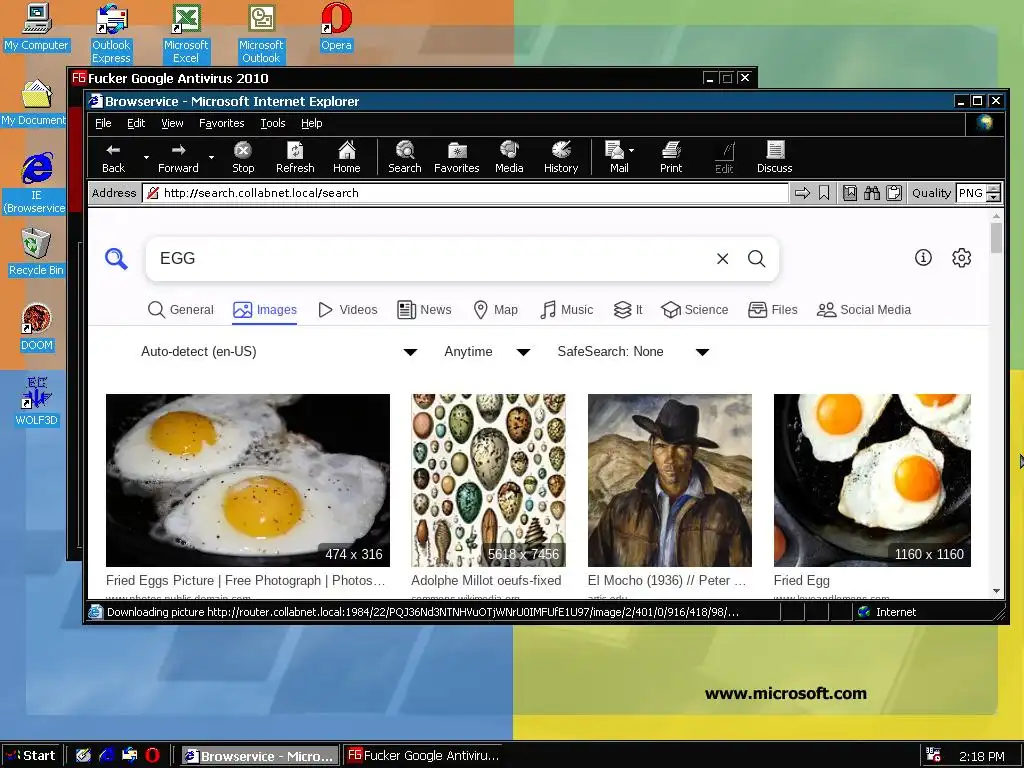
Task: Click the address bar URL field
Action: tap(465, 193)
